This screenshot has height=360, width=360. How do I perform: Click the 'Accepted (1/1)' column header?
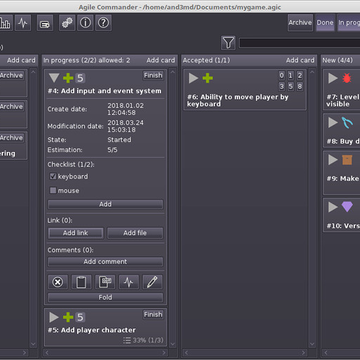[x=206, y=60]
